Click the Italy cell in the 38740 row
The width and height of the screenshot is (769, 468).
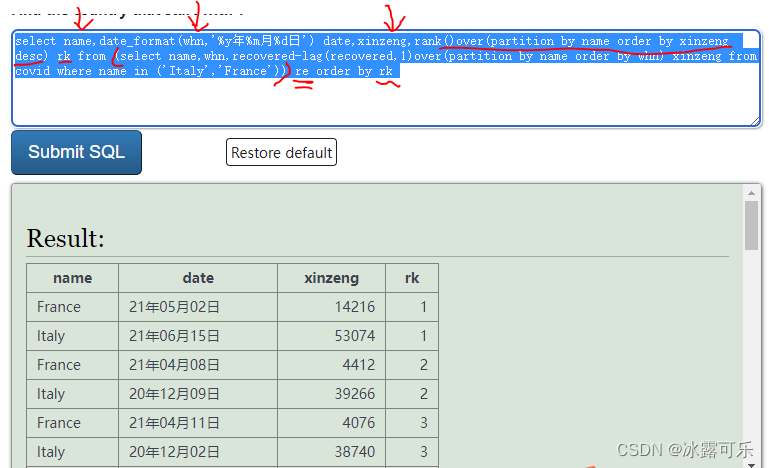coord(73,452)
